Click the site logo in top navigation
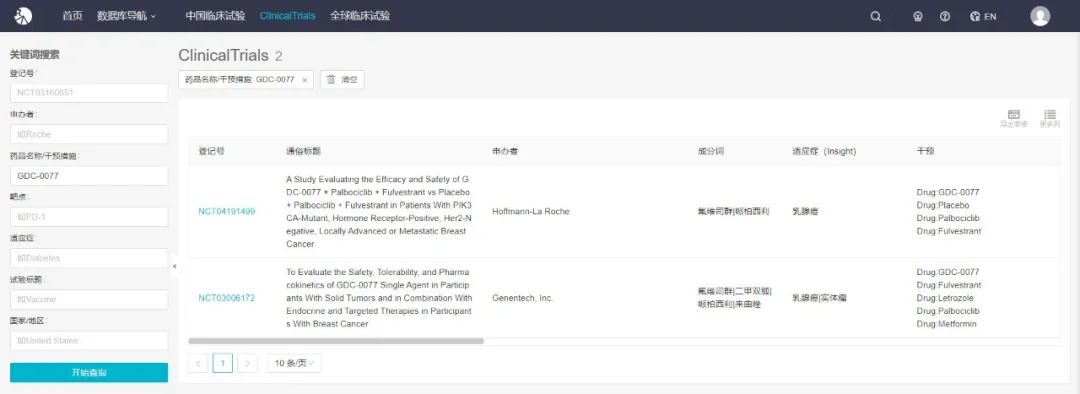This screenshot has width=1080, height=394. coord(23,16)
